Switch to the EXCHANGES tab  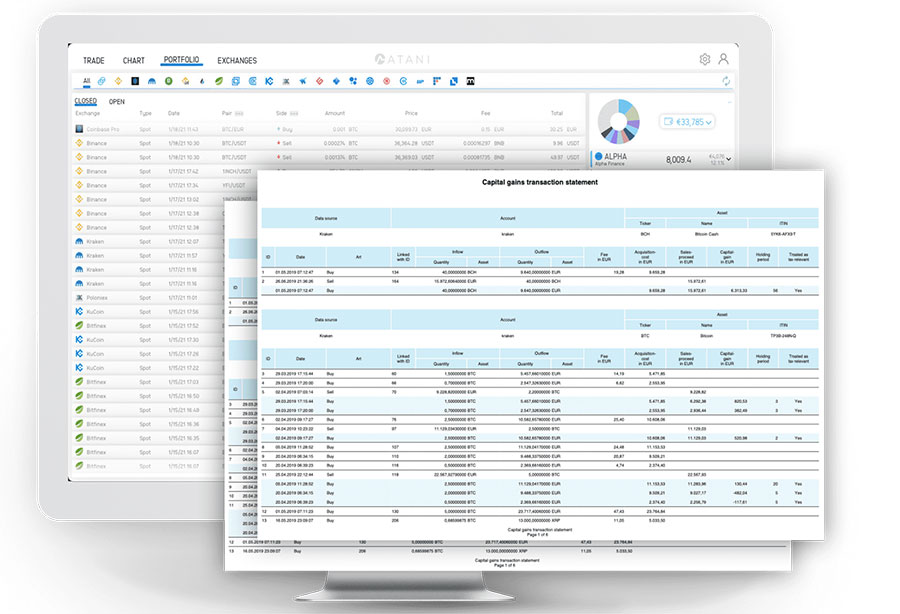(237, 60)
